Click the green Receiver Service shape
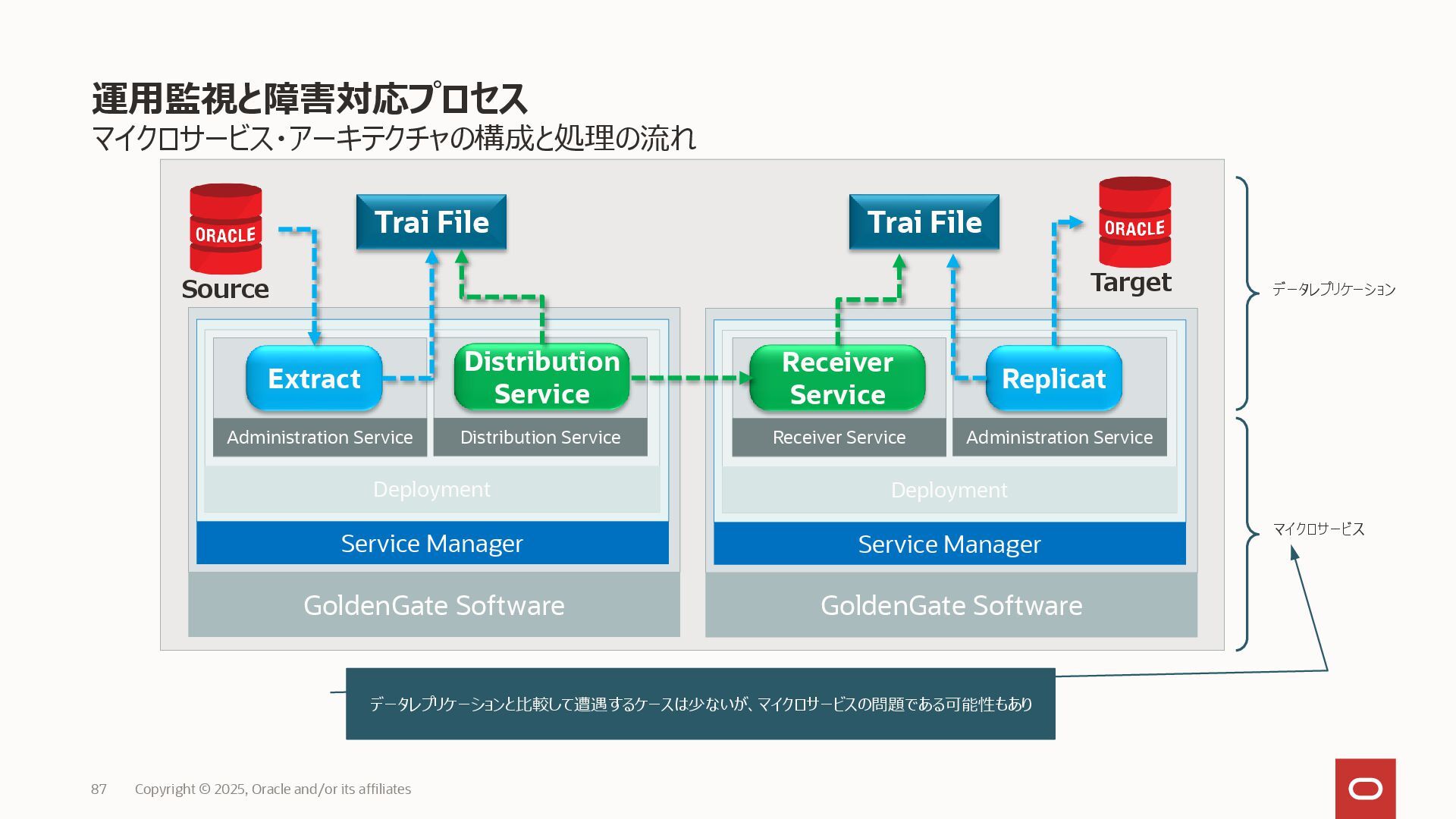The height and width of the screenshot is (819, 1456). coord(837,378)
